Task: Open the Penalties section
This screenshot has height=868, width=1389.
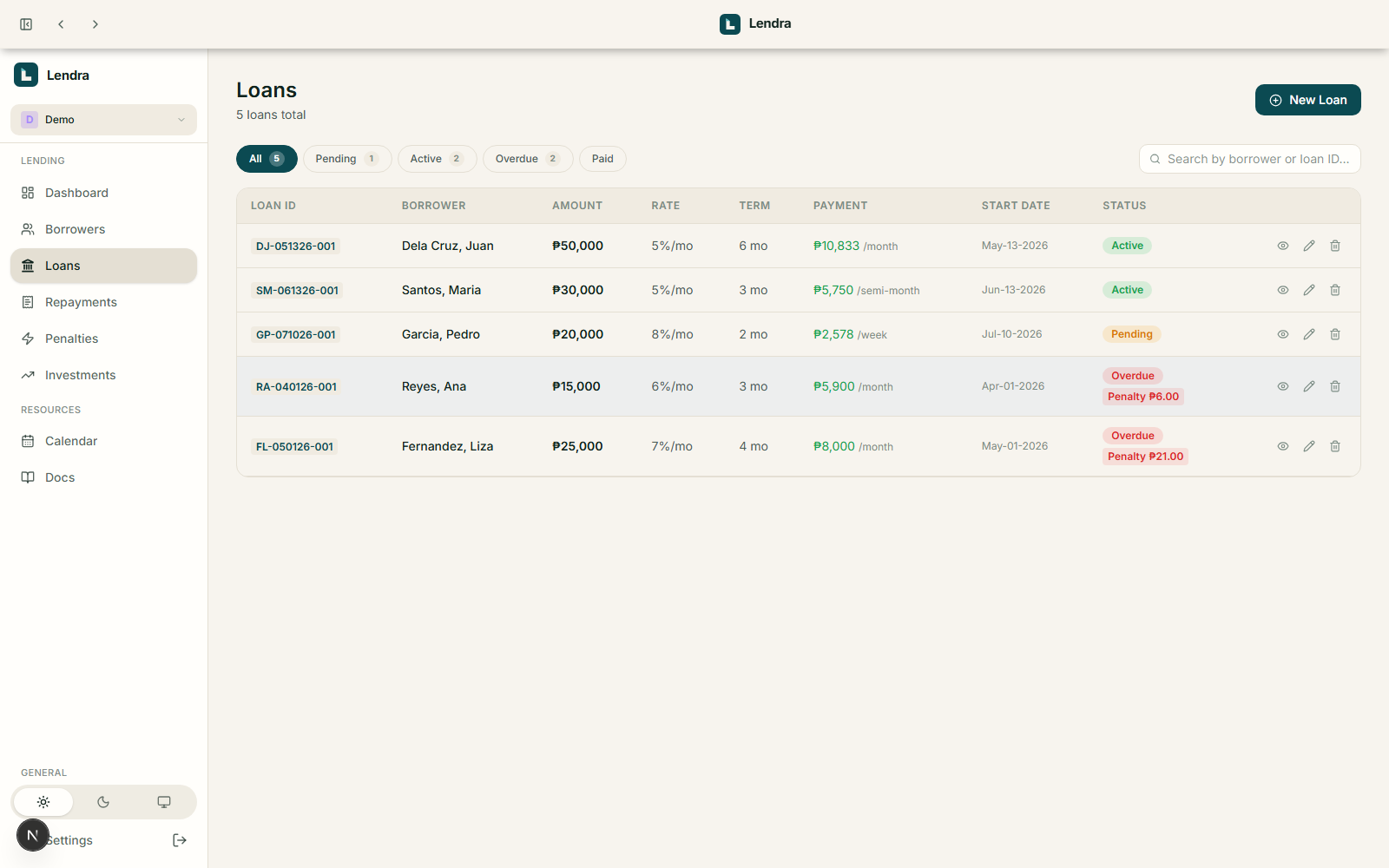Action: [103, 339]
